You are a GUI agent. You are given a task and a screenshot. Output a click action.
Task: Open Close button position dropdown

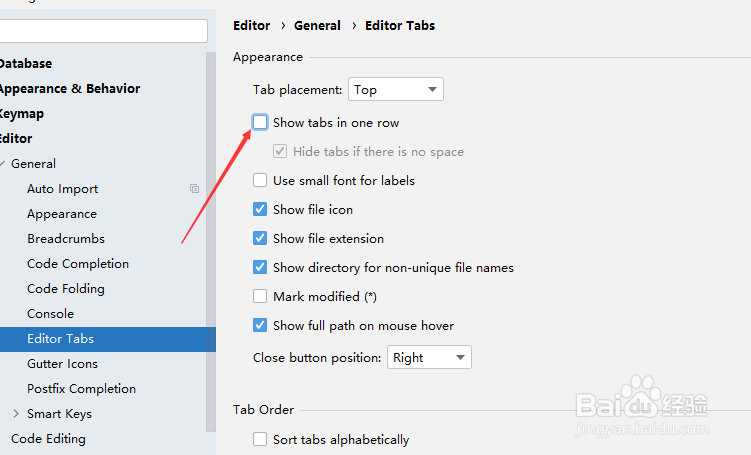pyautogui.click(x=429, y=357)
